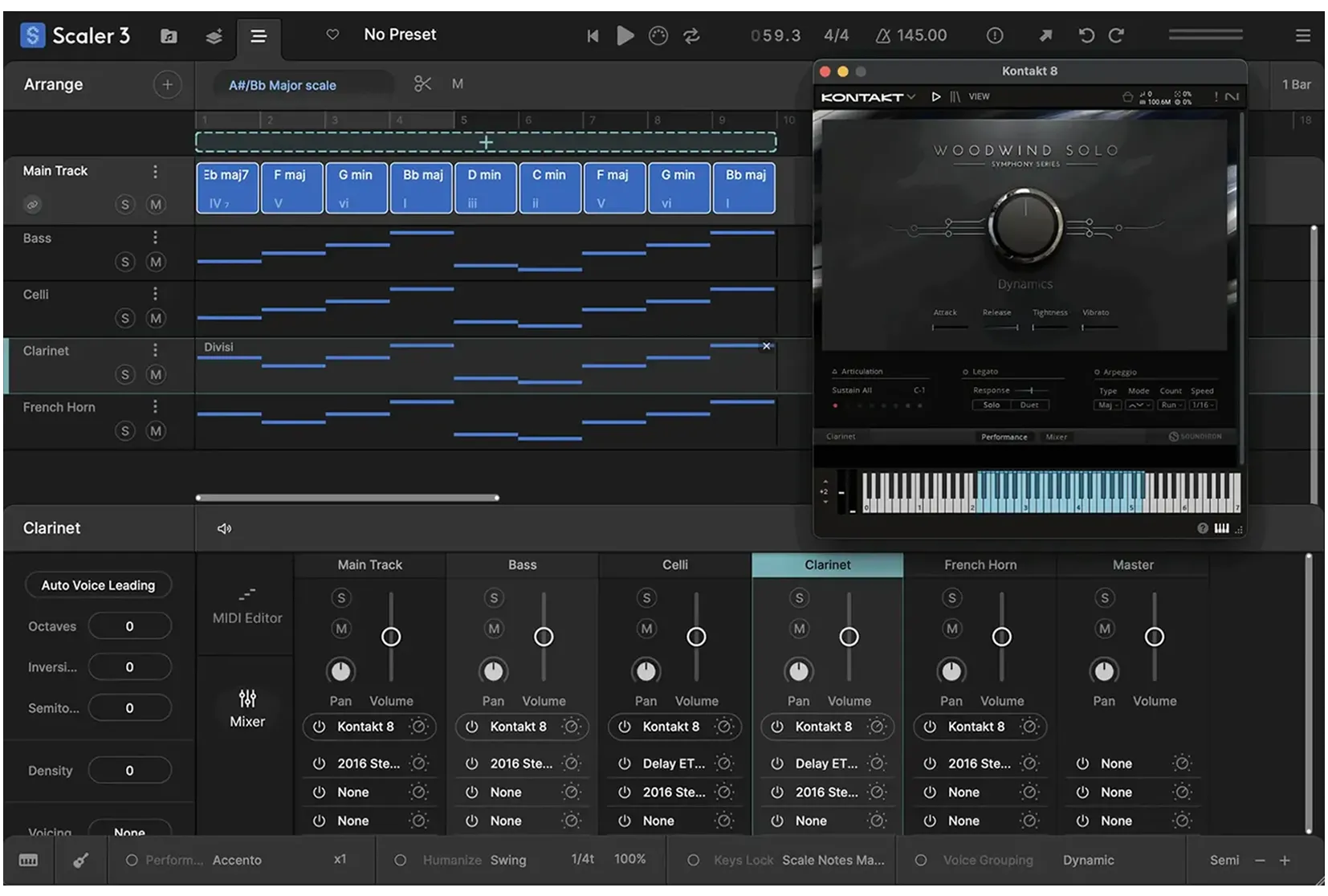Open the keyboard view icon in bottom bar
The image size is (1328, 896).
28,861
